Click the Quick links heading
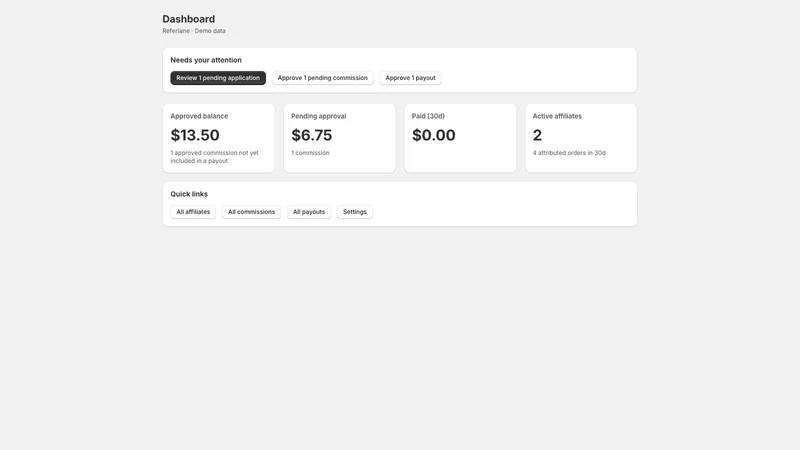This screenshot has width=800, height=450. click(x=189, y=194)
